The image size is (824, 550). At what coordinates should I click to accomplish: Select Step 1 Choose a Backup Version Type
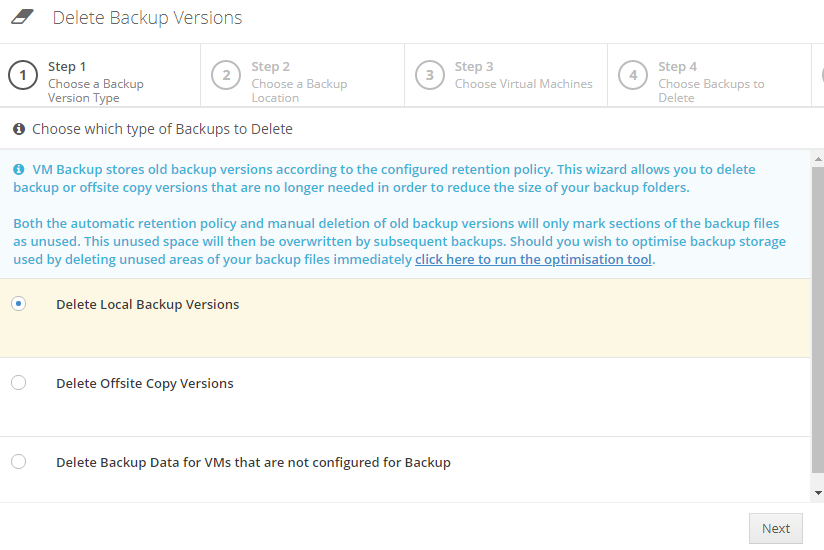pos(100,76)
